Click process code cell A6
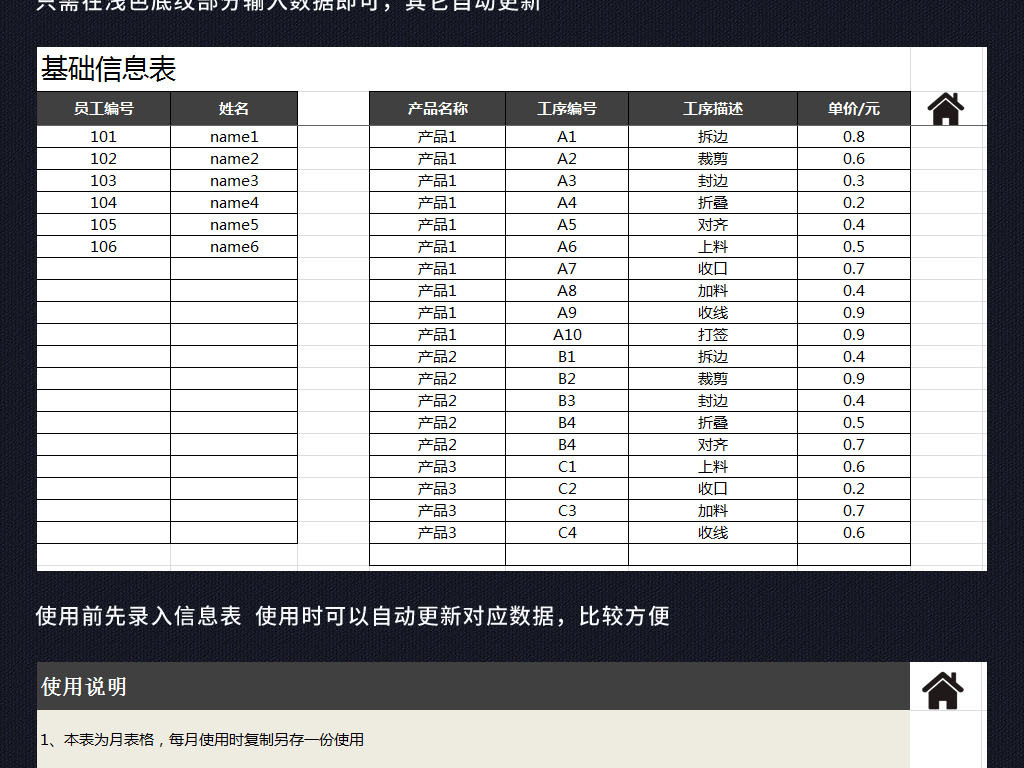Viewport: 1024px width, 768px height. (x=567, y=247)
